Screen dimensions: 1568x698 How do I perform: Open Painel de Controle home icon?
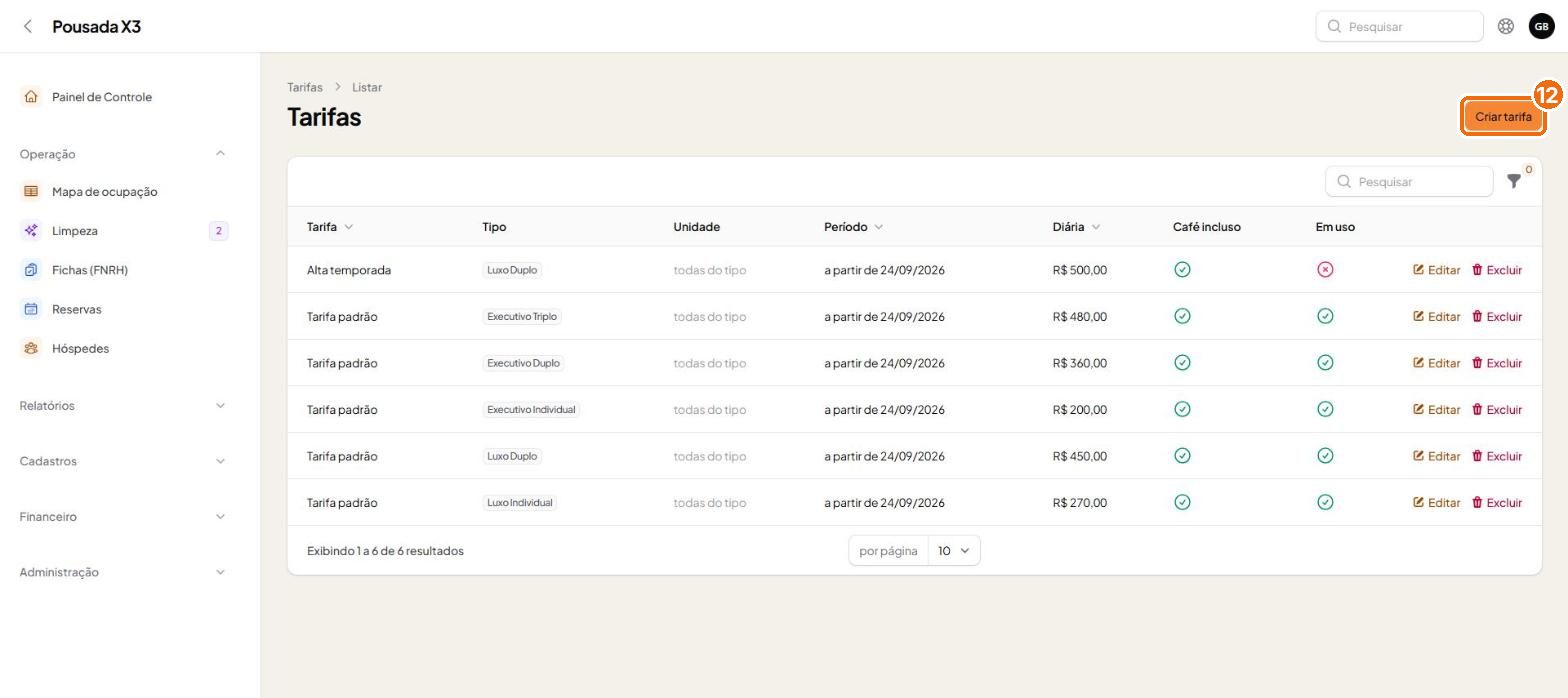coord(31,97)
